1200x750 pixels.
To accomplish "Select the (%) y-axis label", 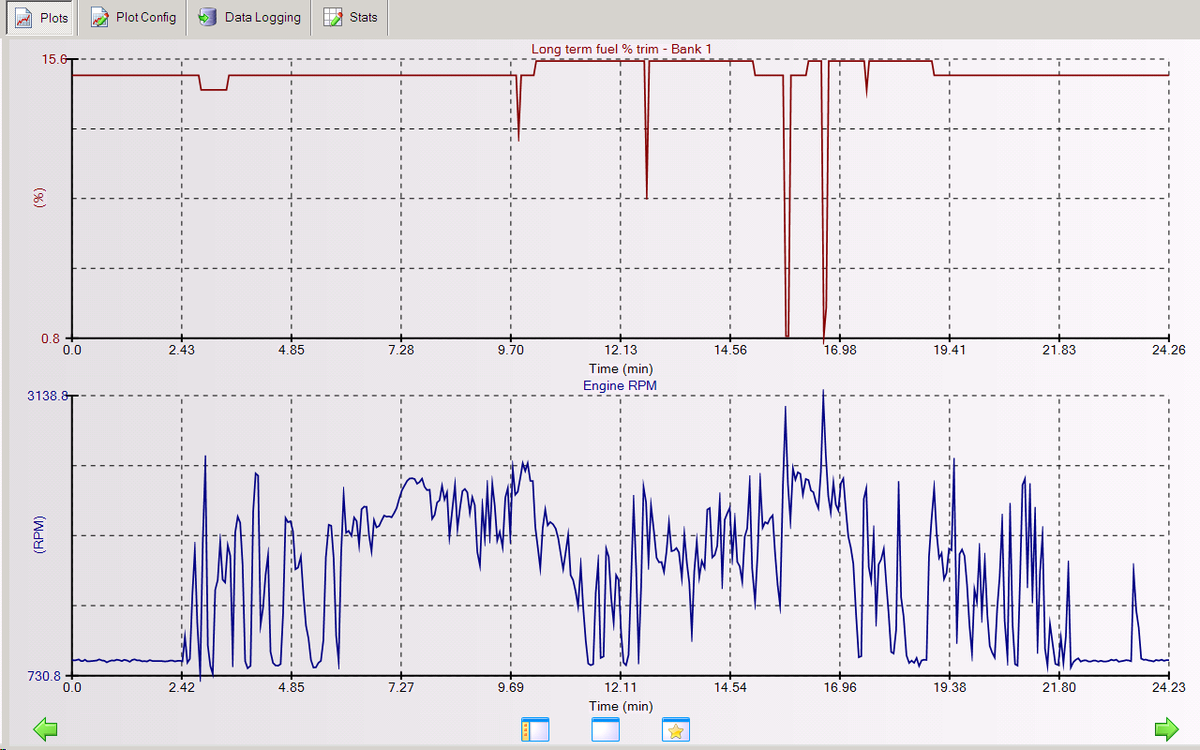I will pos(40,197).
